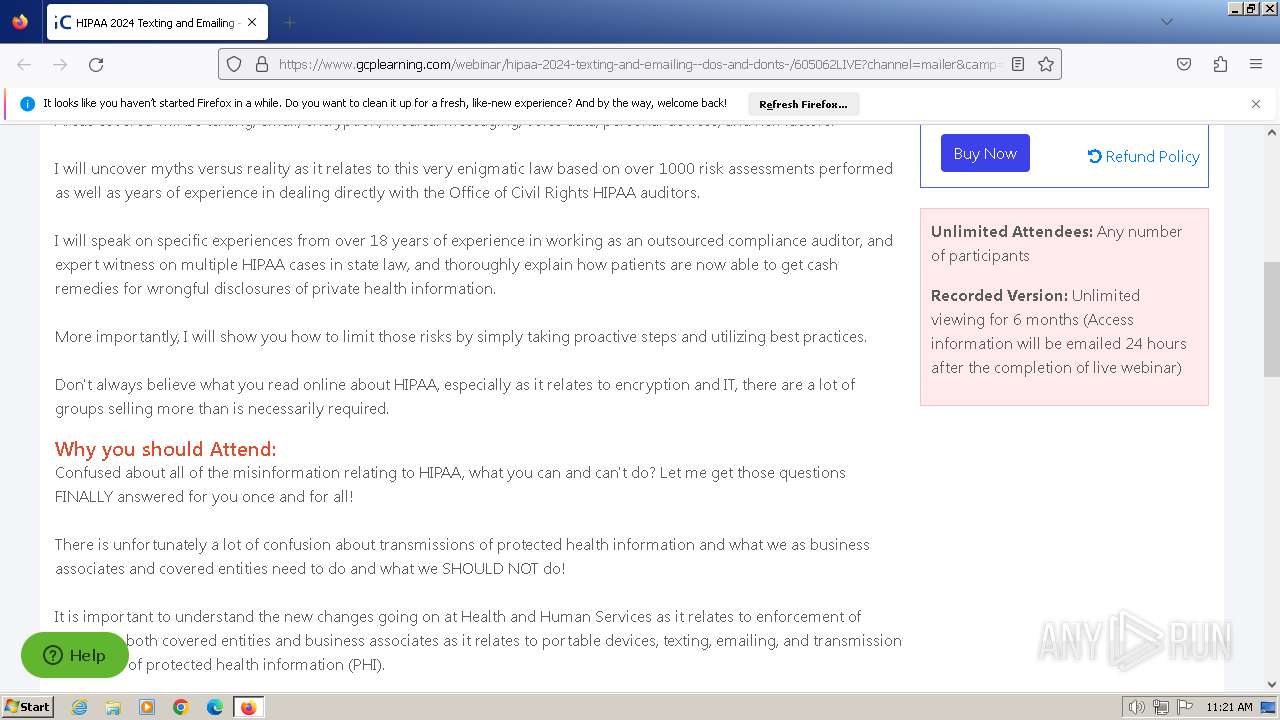This screenshot has height=720, width=1280.
Task: Launch Google Chrome from taskbar
Action: (181, 707)
